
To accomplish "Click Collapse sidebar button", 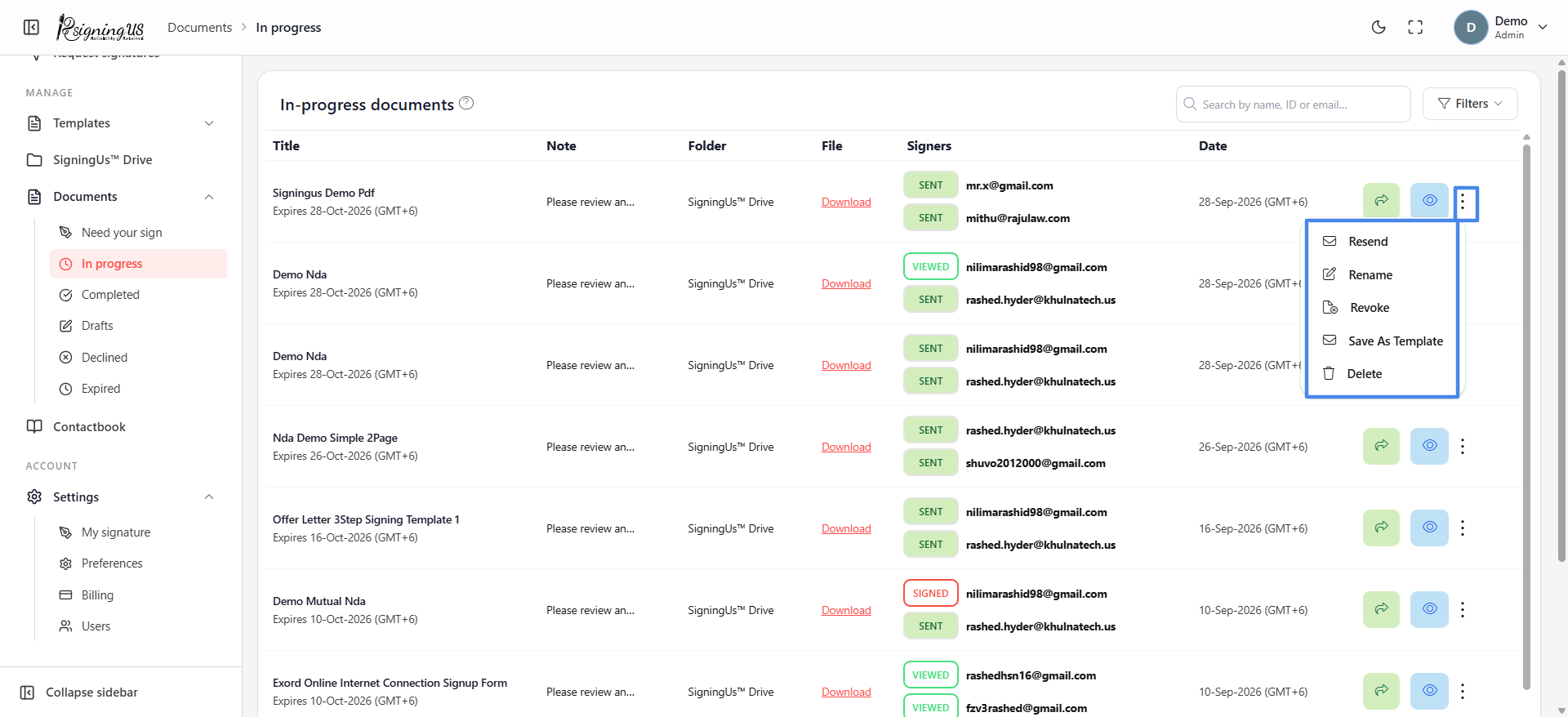I will [79, 693].
